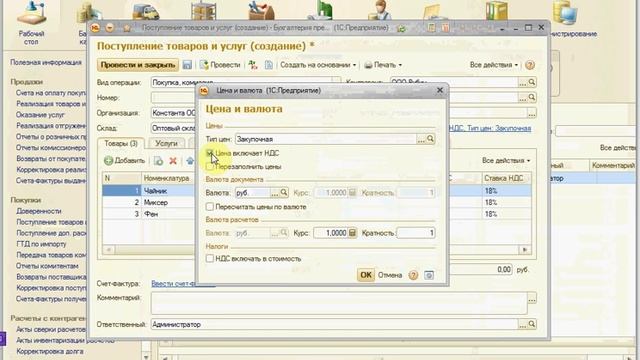The width and height of the screenshot is (640, 360).
Task: Switch to the Товары (3) tab
Action: coord(121,143)
